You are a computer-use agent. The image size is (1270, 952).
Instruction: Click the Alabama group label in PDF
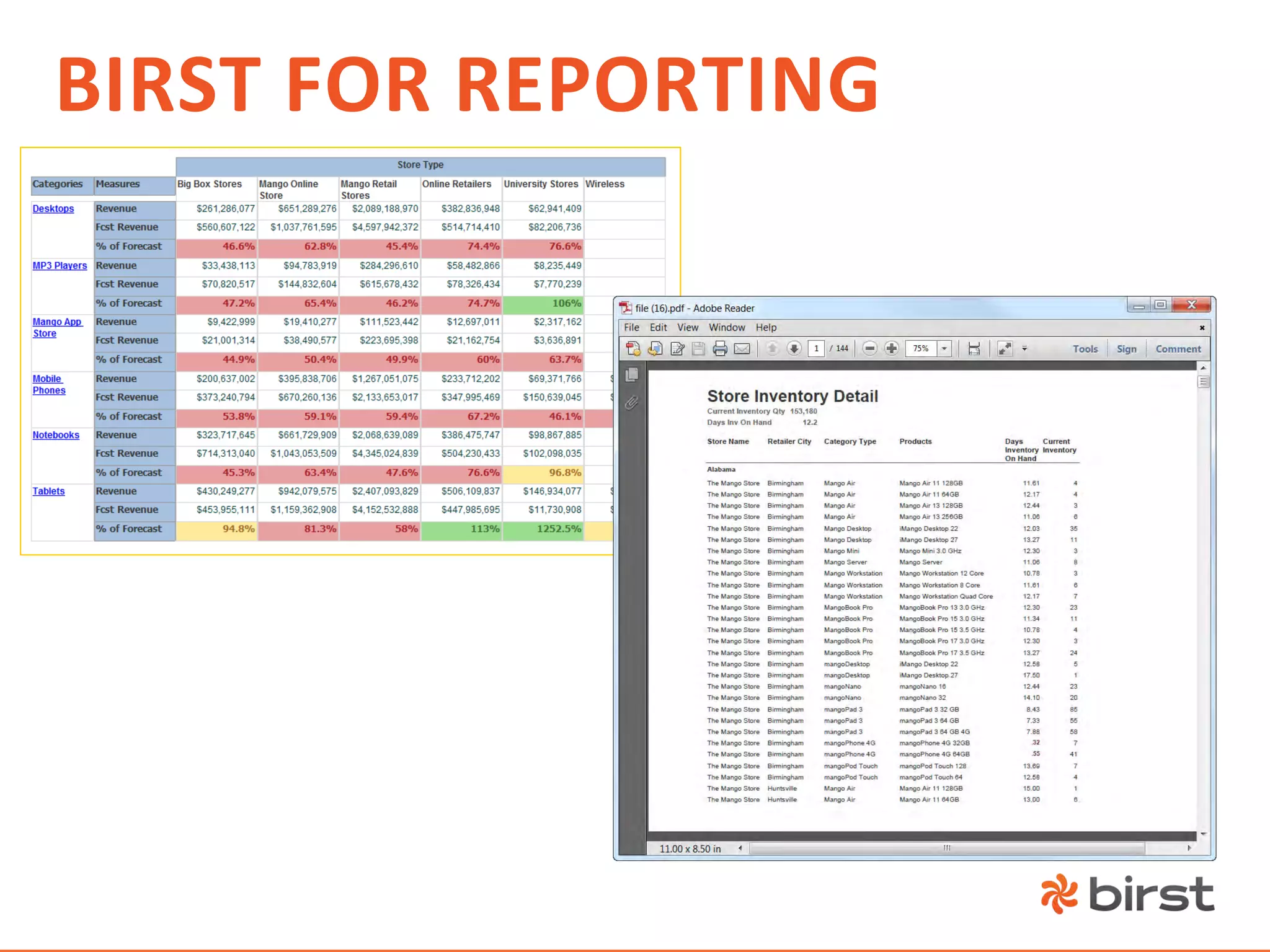click(721, 469)
